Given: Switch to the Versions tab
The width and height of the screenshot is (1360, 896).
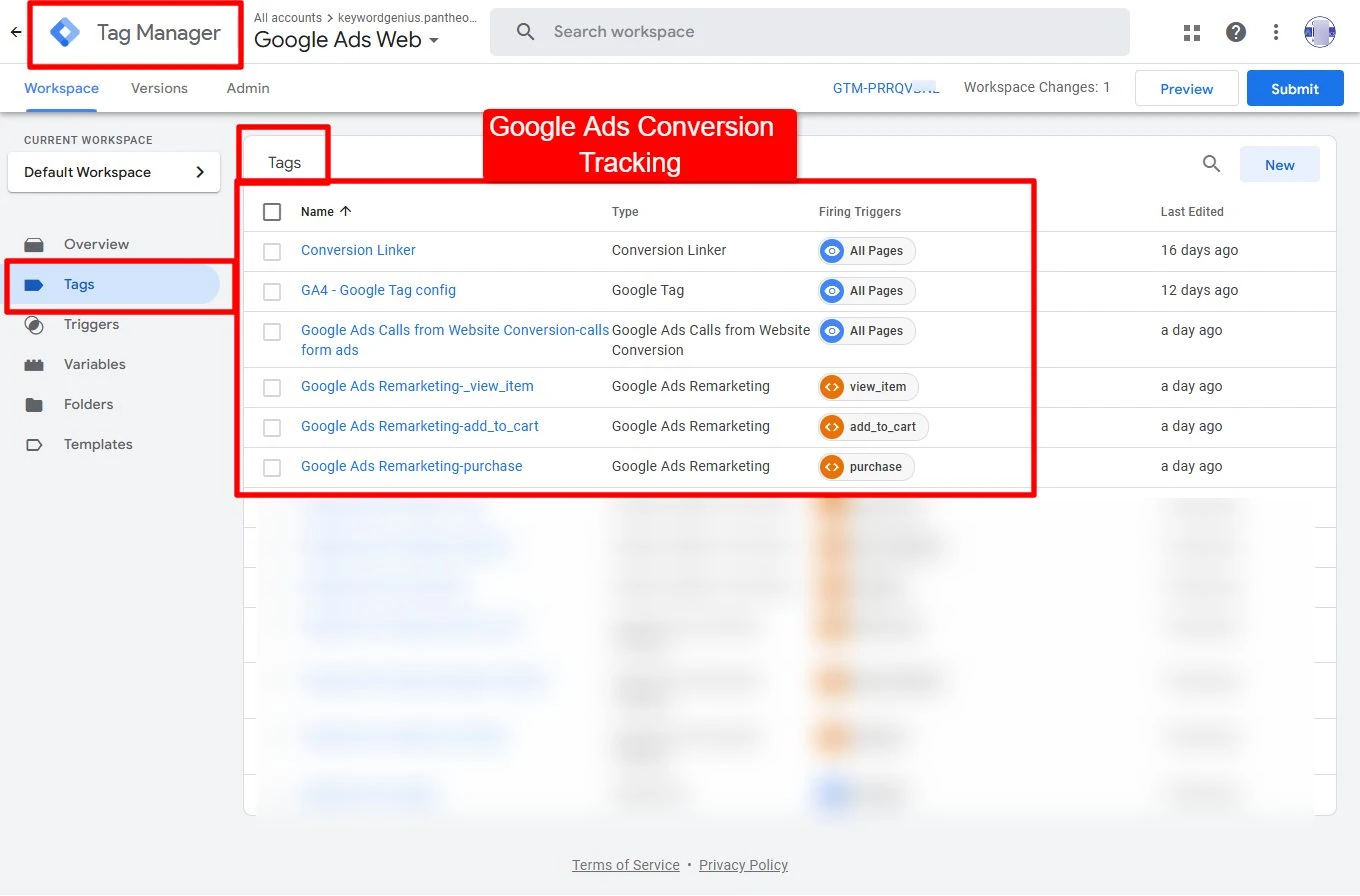Looking at the screenshot, I should tap(159, 88).
